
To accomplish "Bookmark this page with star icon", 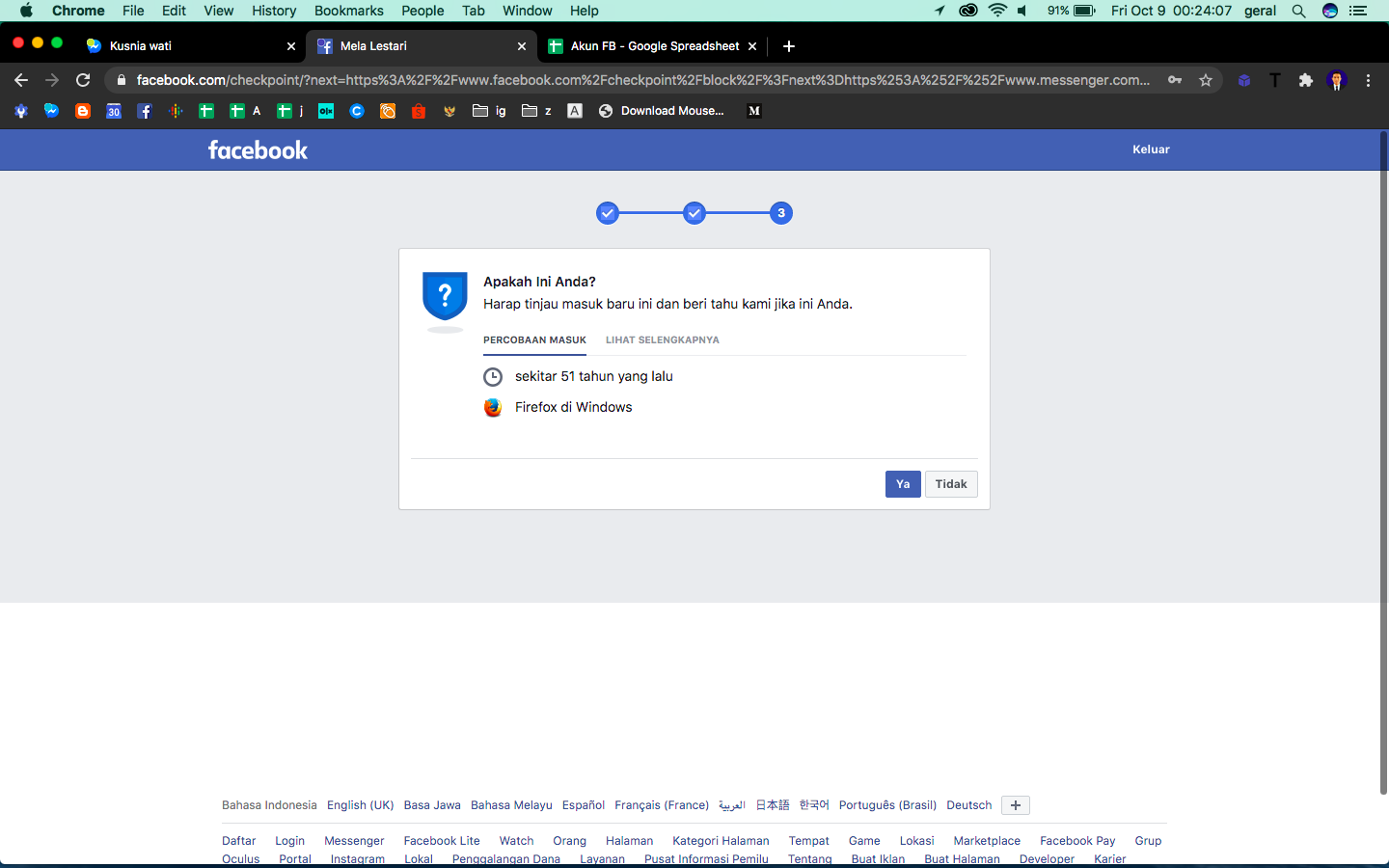I will [1206, 80].
